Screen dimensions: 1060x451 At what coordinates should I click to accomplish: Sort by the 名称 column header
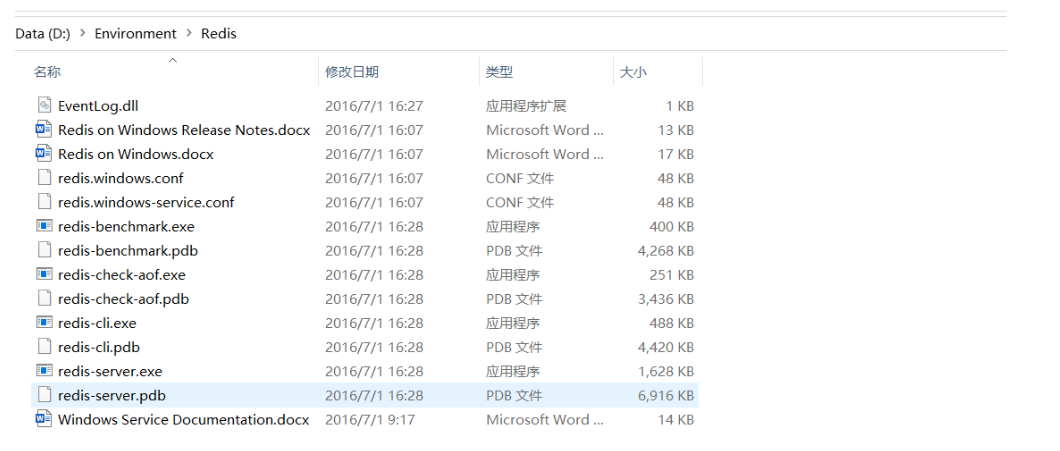pyautogui.click(x=47, y=72)
